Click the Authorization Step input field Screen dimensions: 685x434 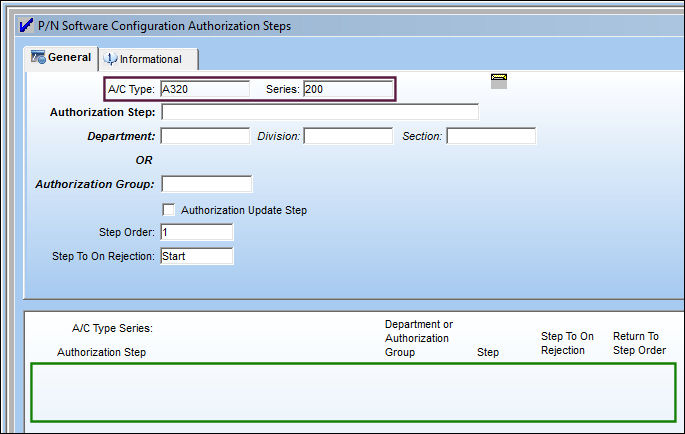pyautogui.click(x=320, y=112)
